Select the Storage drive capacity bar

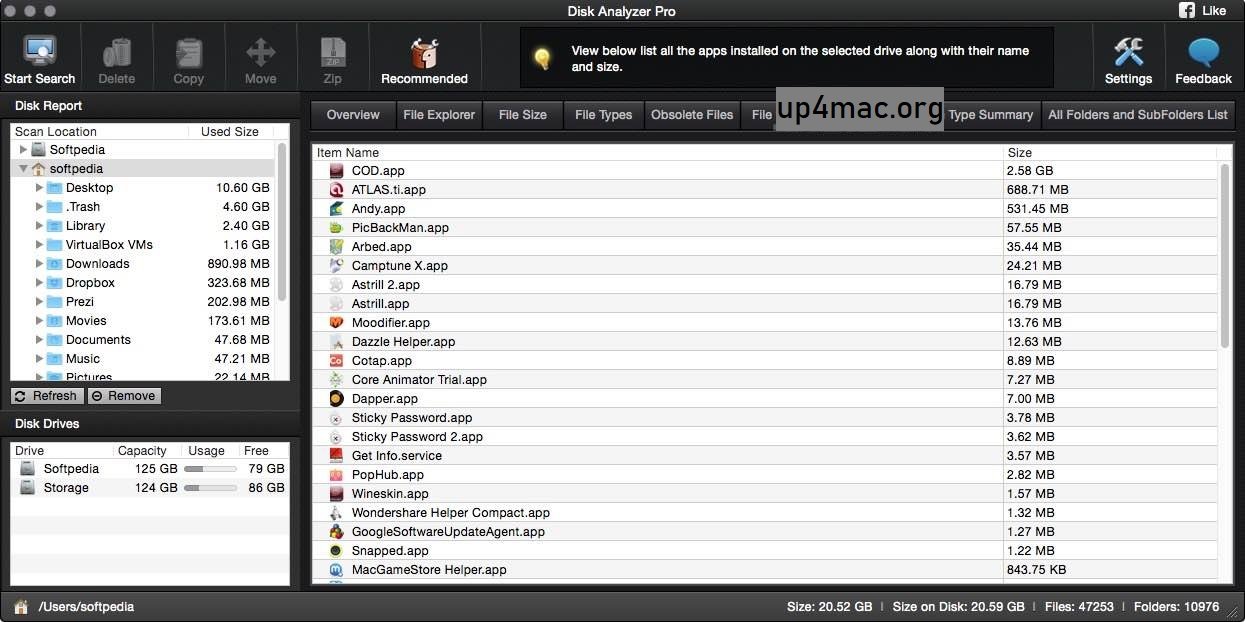pos(209,487)
